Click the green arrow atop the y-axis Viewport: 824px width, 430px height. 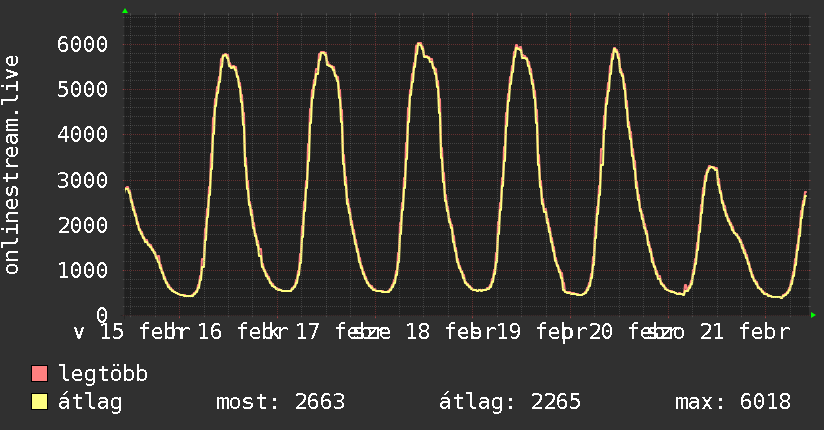[125, 11]
